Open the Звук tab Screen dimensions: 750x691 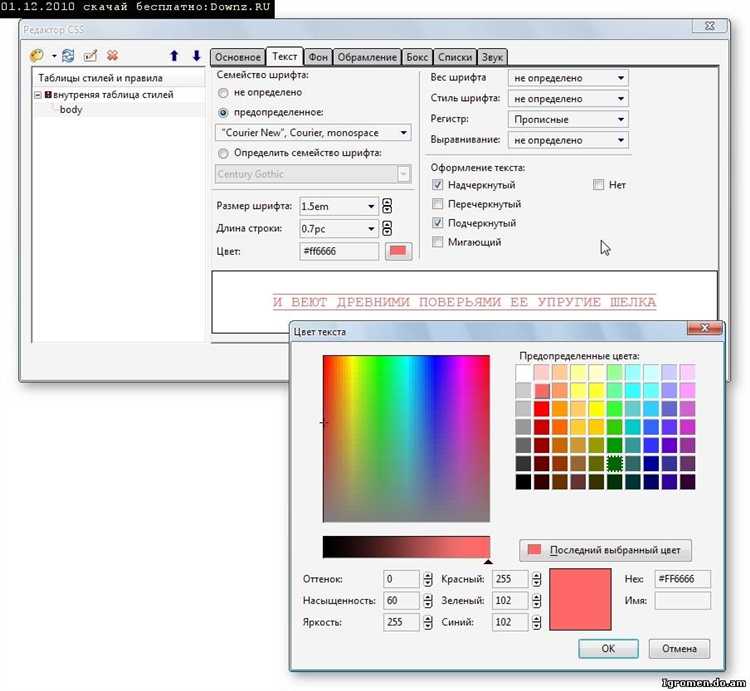(492, 57)
